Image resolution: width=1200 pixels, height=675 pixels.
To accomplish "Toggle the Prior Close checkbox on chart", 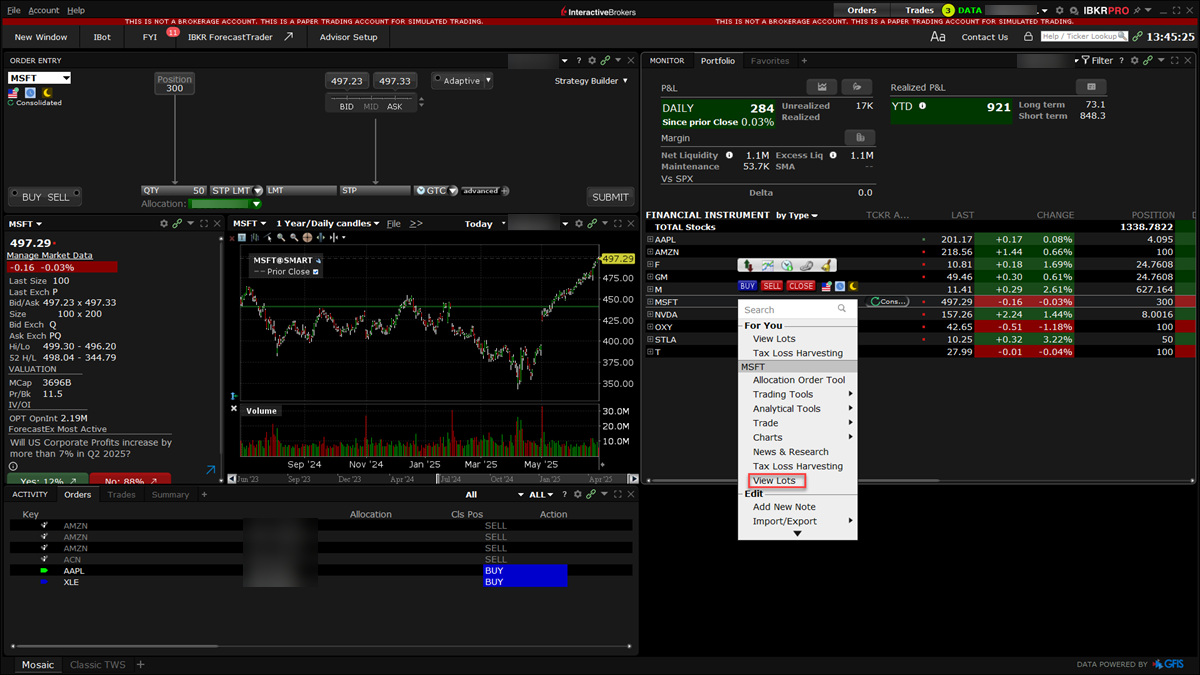I will (x=316, y=272).
